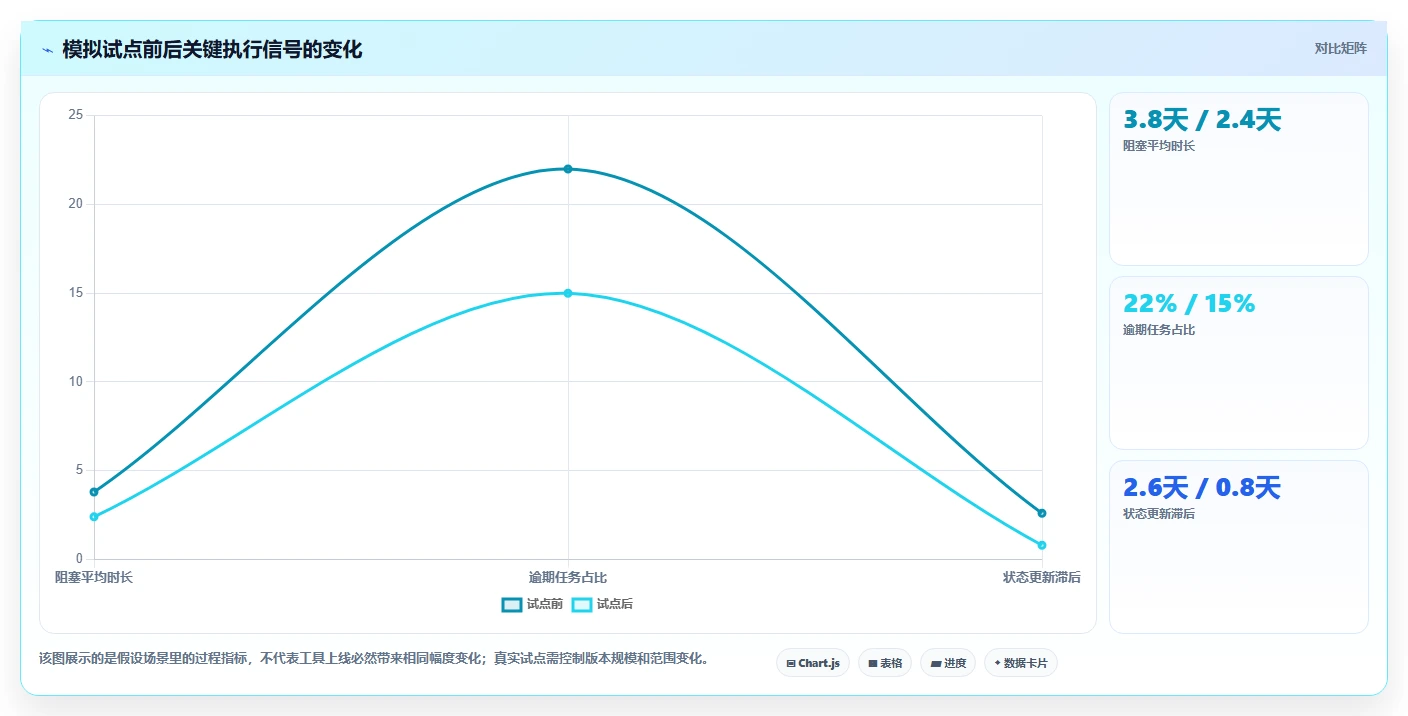Click the 数据卡片 tag button
The image size is (1408, 716).
(1021, 663)
